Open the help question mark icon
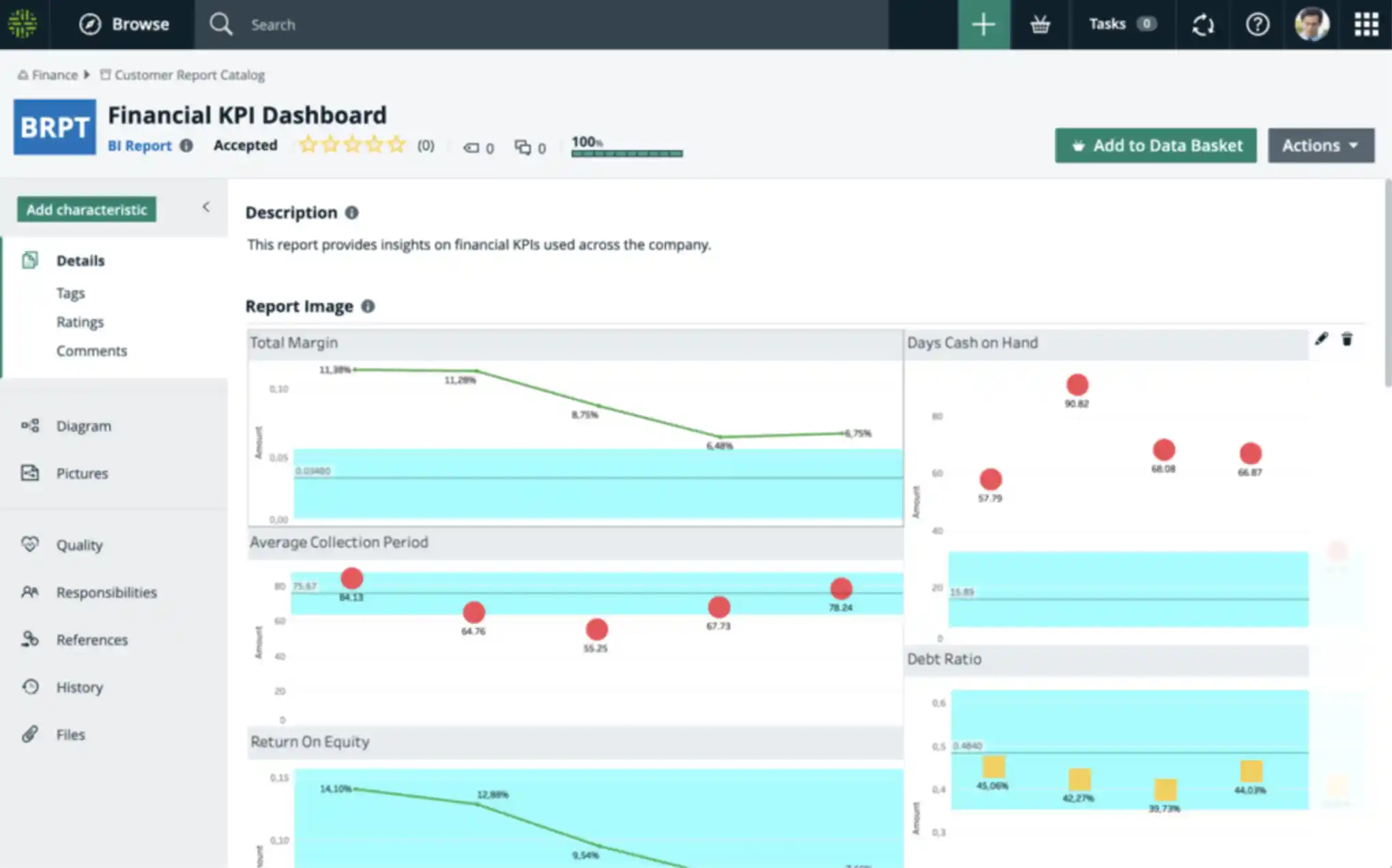This screenshot has width=1392, height=868. coord(1257,25)
